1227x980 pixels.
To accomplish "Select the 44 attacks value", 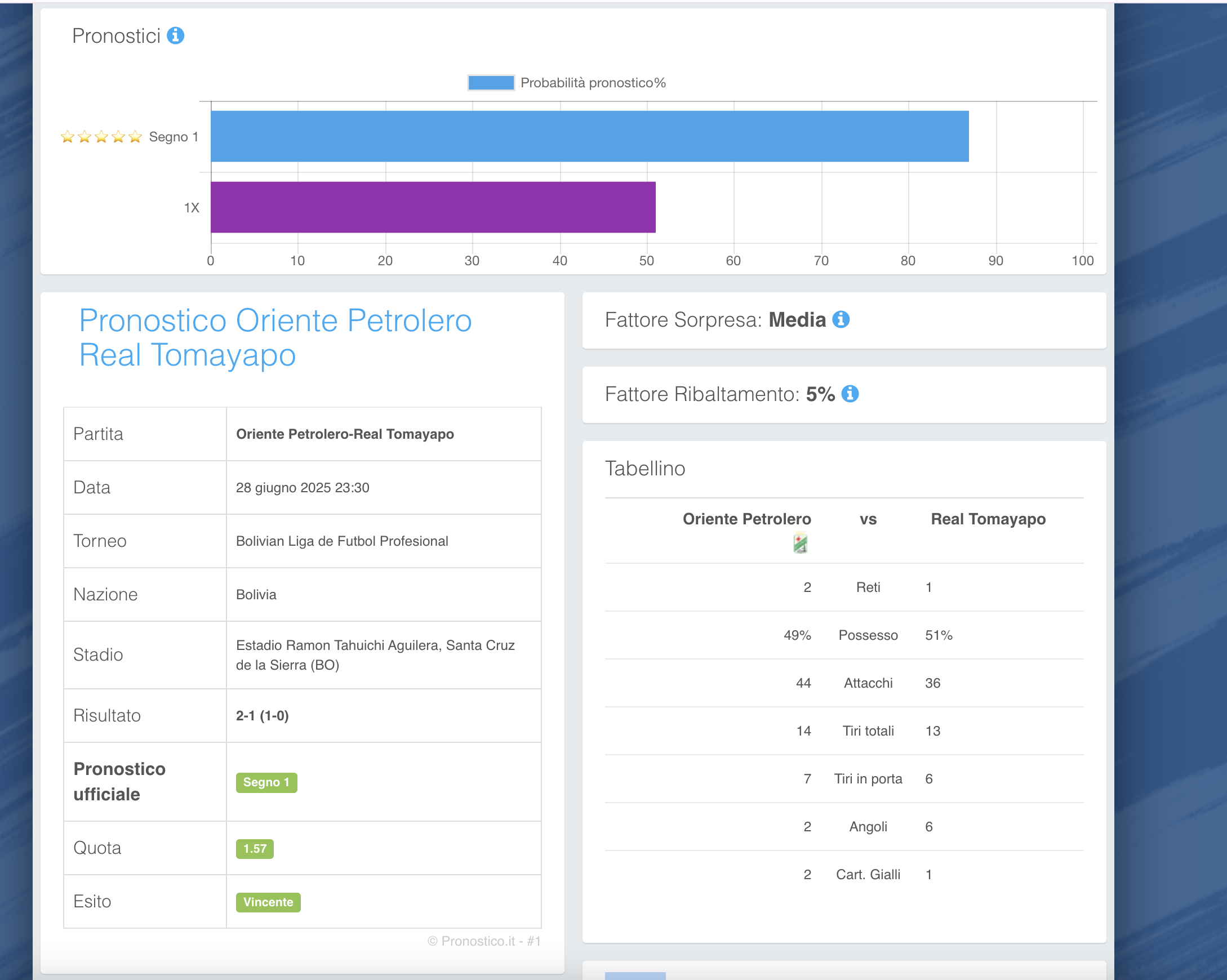I will (x=803, y=683).
